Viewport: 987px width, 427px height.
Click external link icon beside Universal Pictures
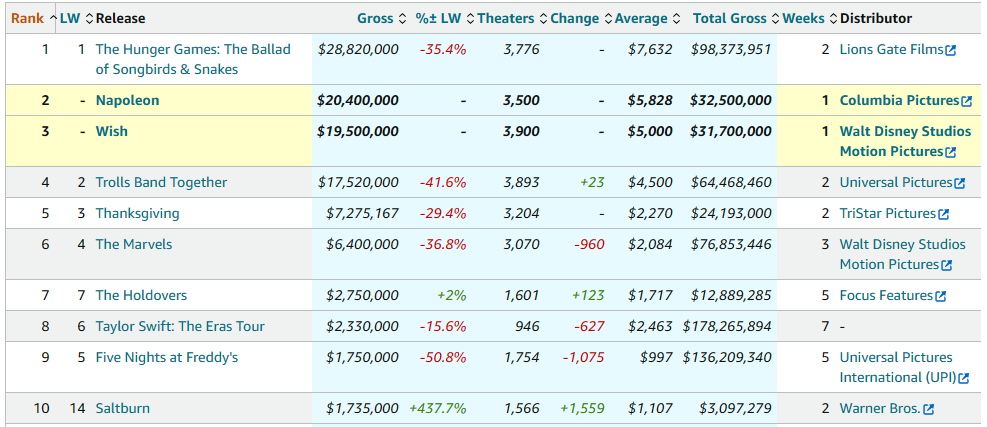[960, 184]
